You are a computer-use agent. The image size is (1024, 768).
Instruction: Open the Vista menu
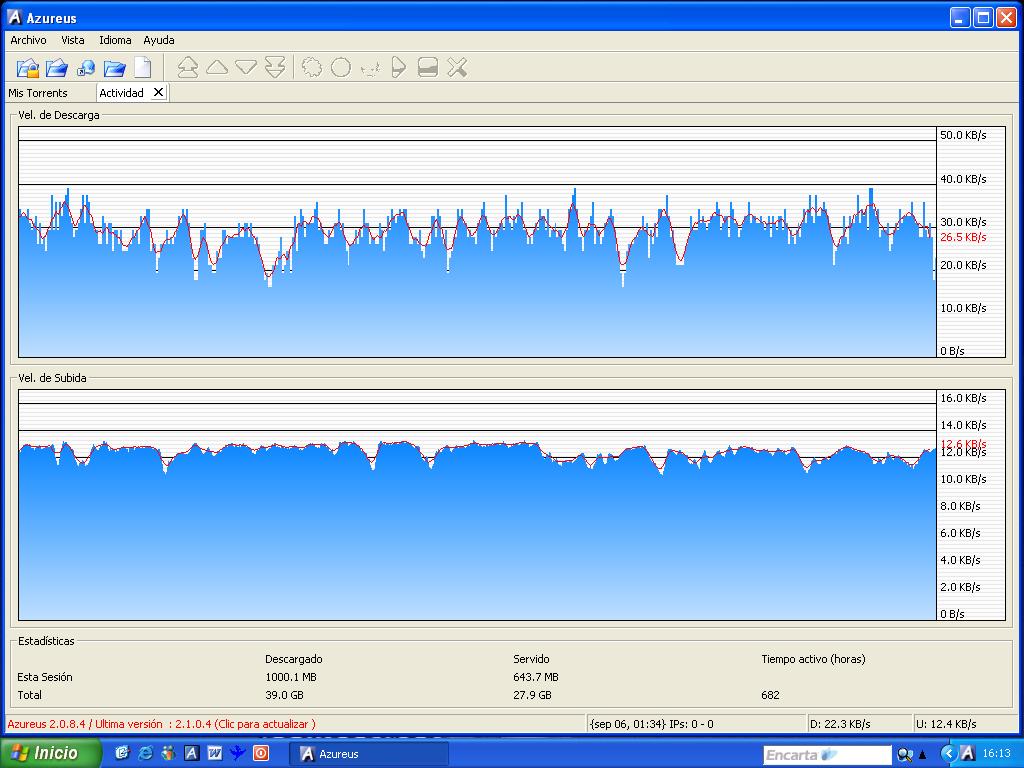pyautogui.click(x=73, y=40)
